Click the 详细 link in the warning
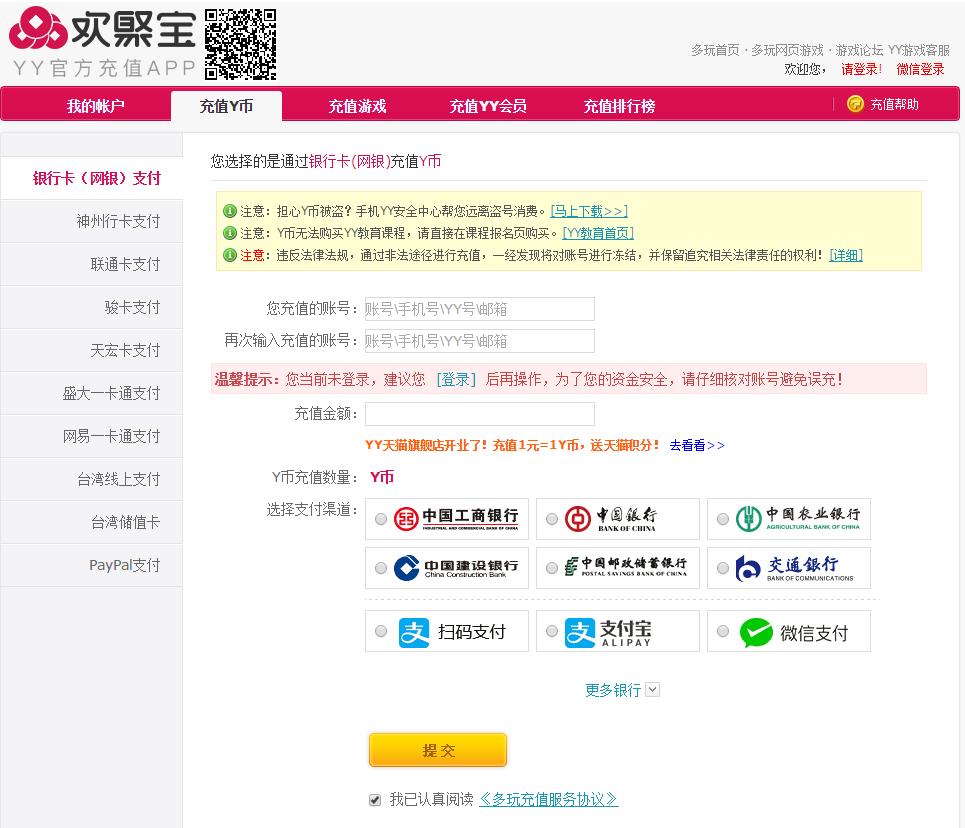965x828 pixels. pos(846,255)
